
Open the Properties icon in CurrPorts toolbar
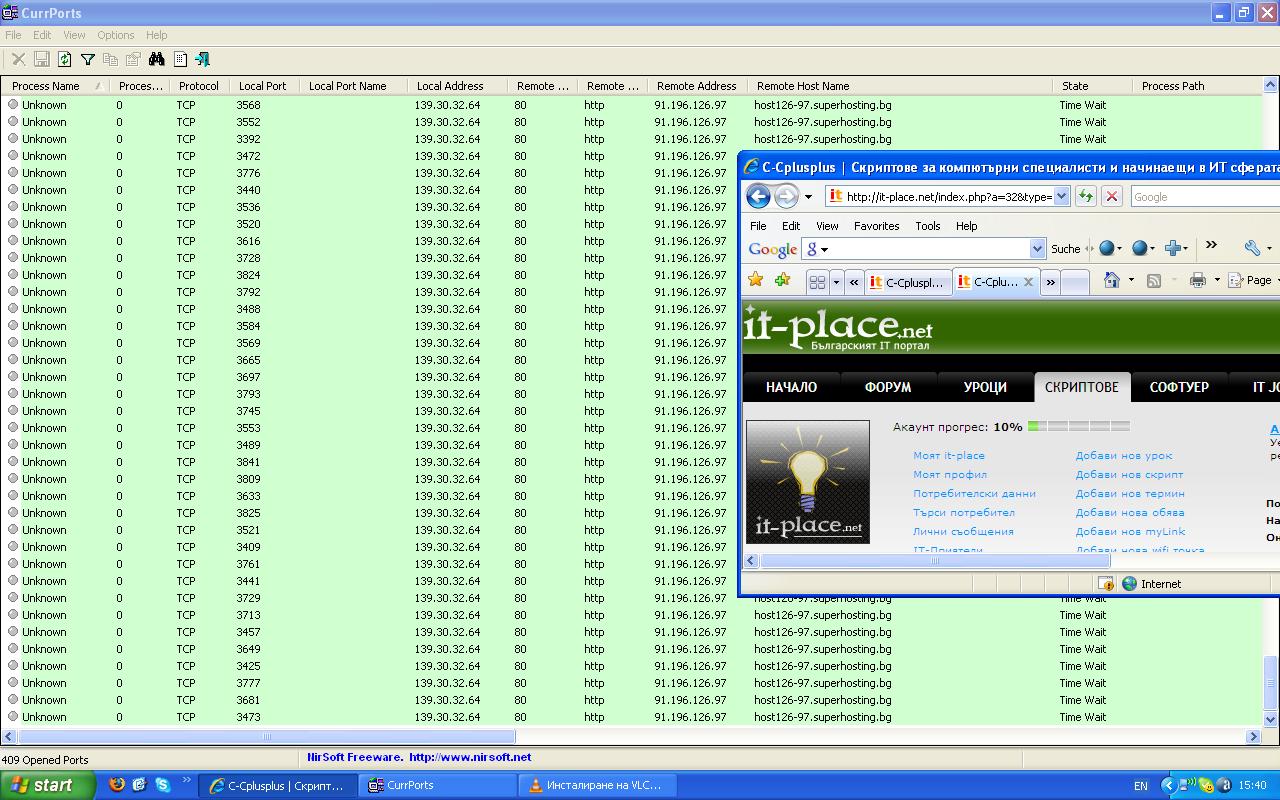133,60
